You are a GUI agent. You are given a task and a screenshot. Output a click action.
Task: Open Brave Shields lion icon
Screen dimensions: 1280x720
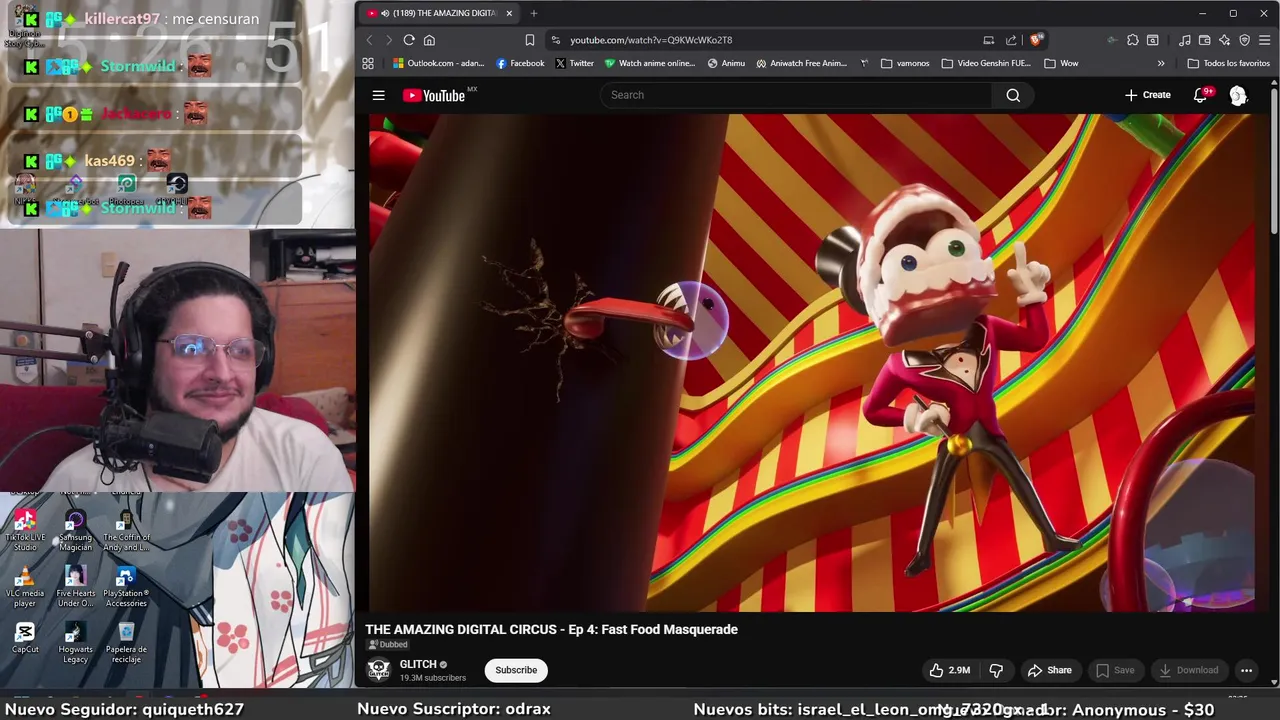tap(1036, 40)
